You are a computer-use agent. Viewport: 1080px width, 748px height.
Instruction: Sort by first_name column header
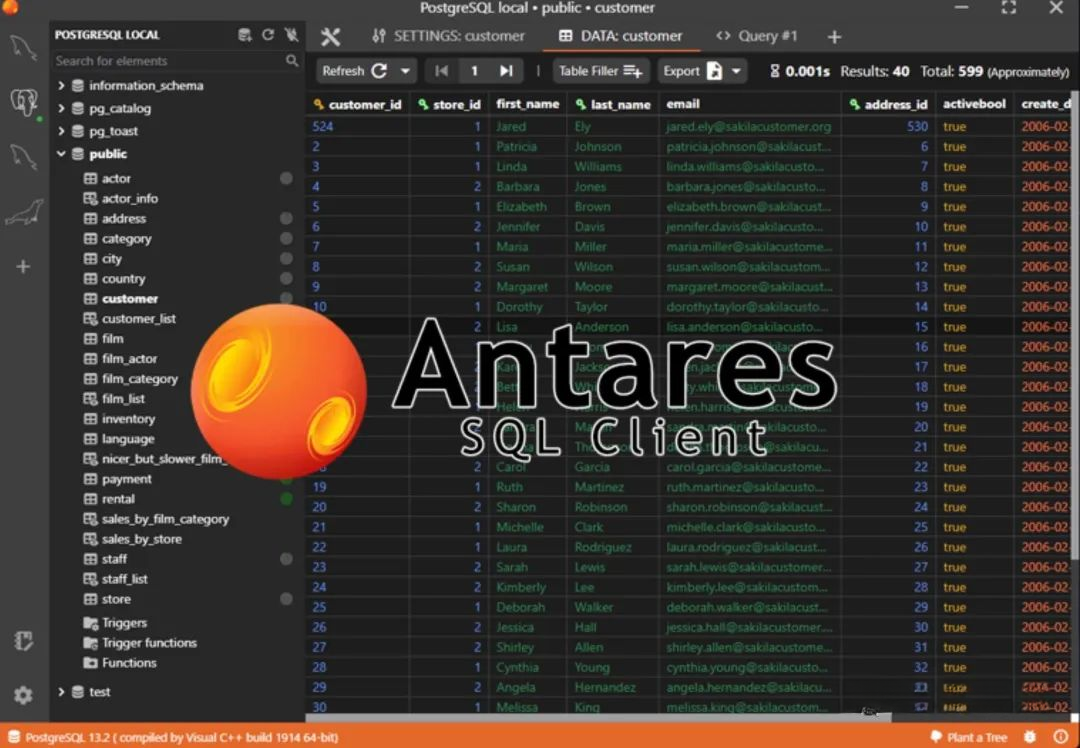tap(528, 104)
